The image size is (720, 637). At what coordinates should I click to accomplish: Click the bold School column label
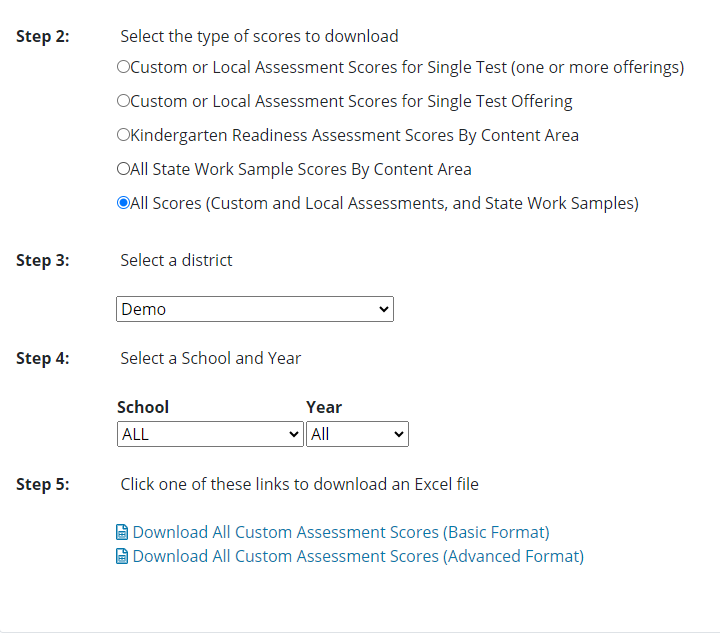coord(143,407)
